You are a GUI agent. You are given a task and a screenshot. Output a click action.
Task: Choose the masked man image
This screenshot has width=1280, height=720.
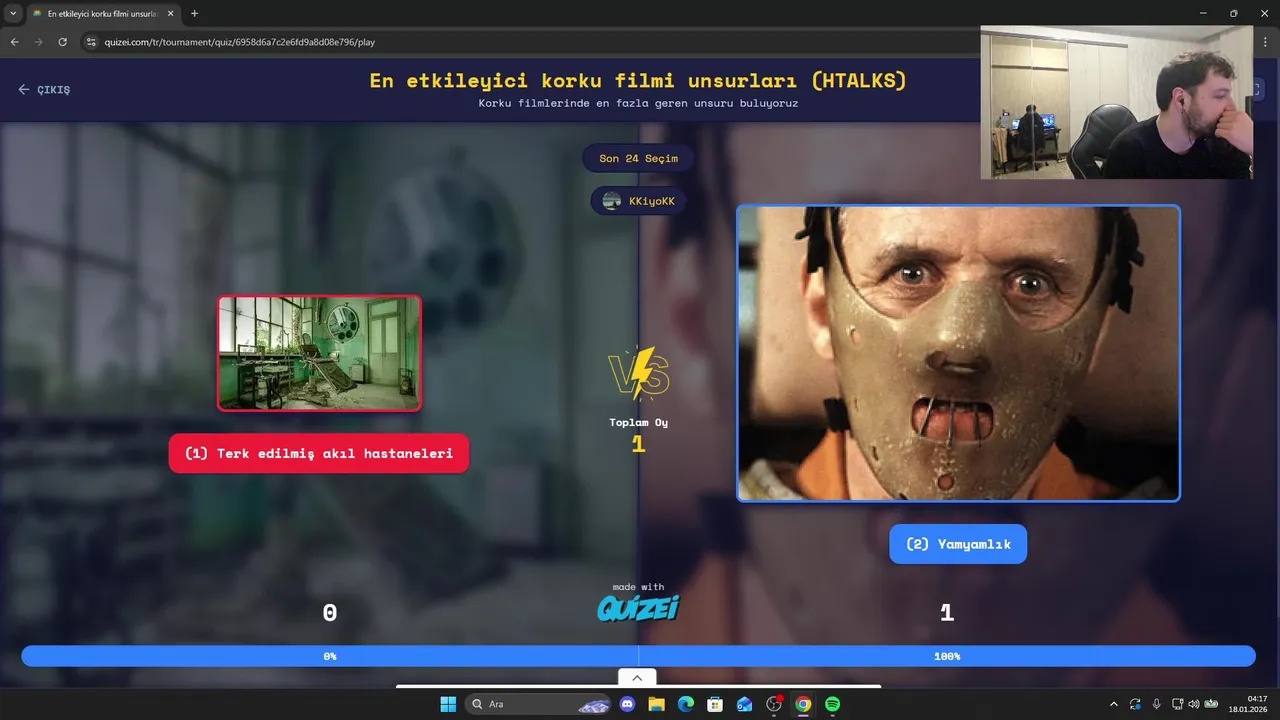pos(958,353)
